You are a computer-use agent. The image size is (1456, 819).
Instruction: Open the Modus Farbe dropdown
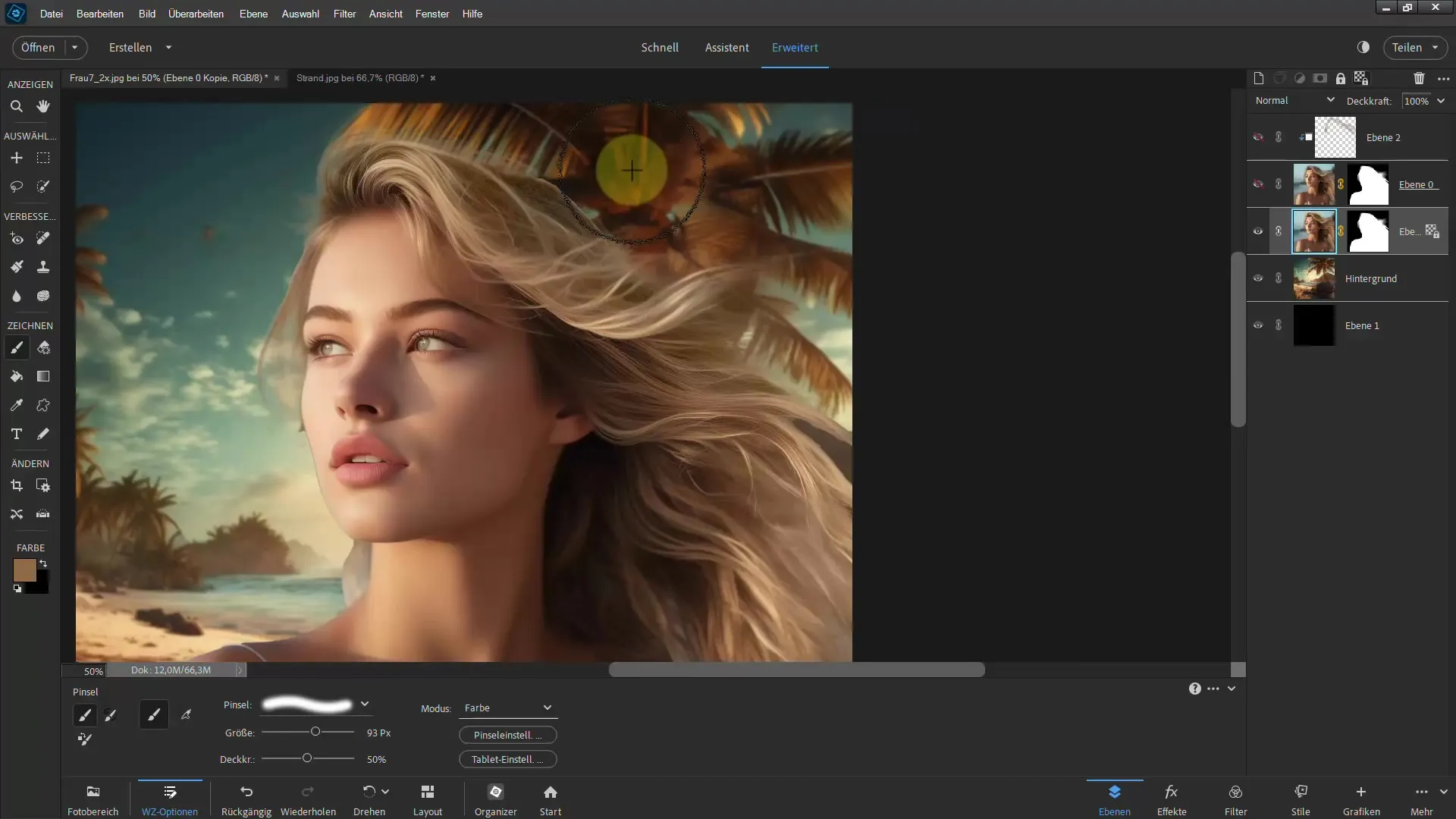(x=508, y=708)
